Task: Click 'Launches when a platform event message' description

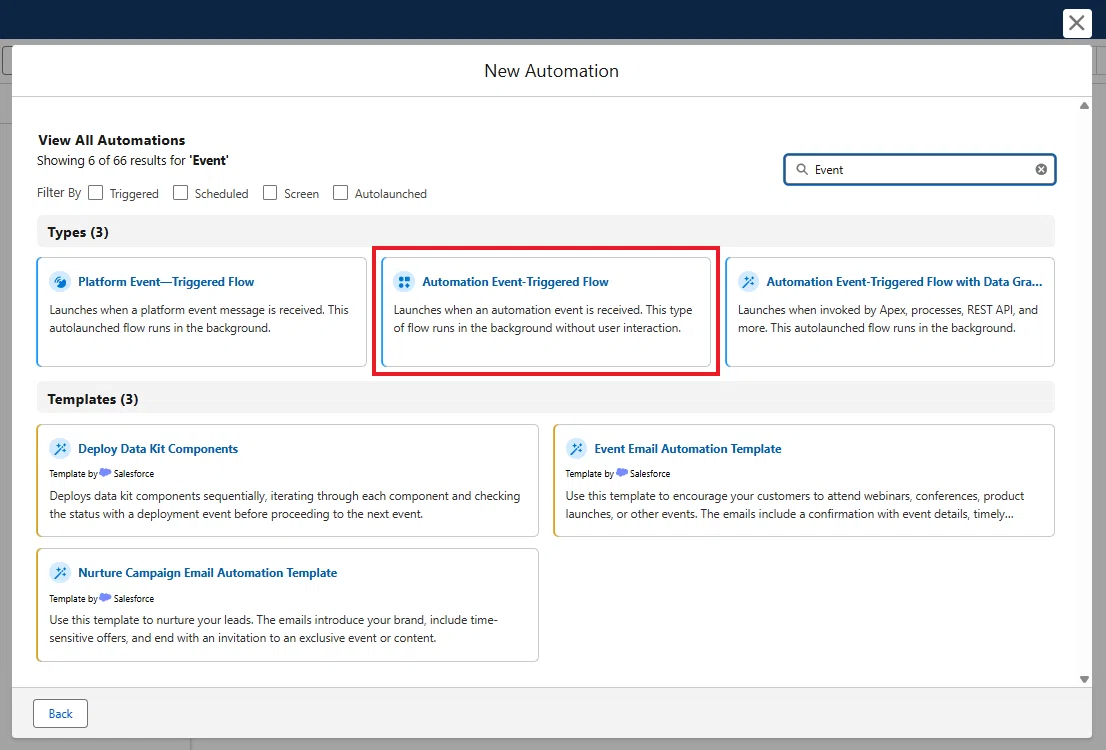Action: 199,319
